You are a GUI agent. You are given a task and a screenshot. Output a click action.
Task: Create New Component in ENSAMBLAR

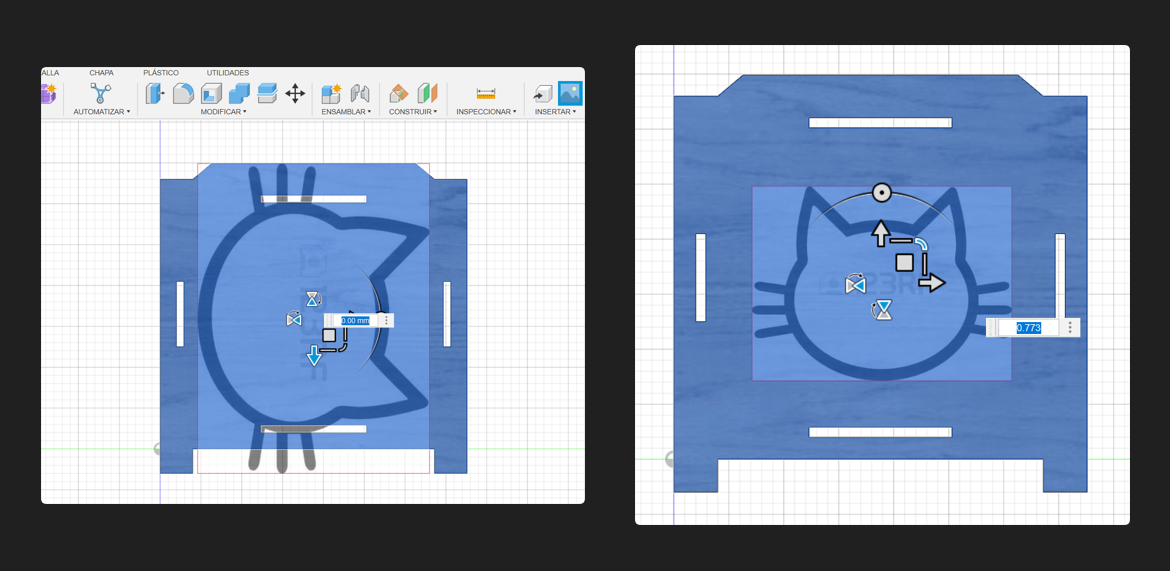(331, 93)
